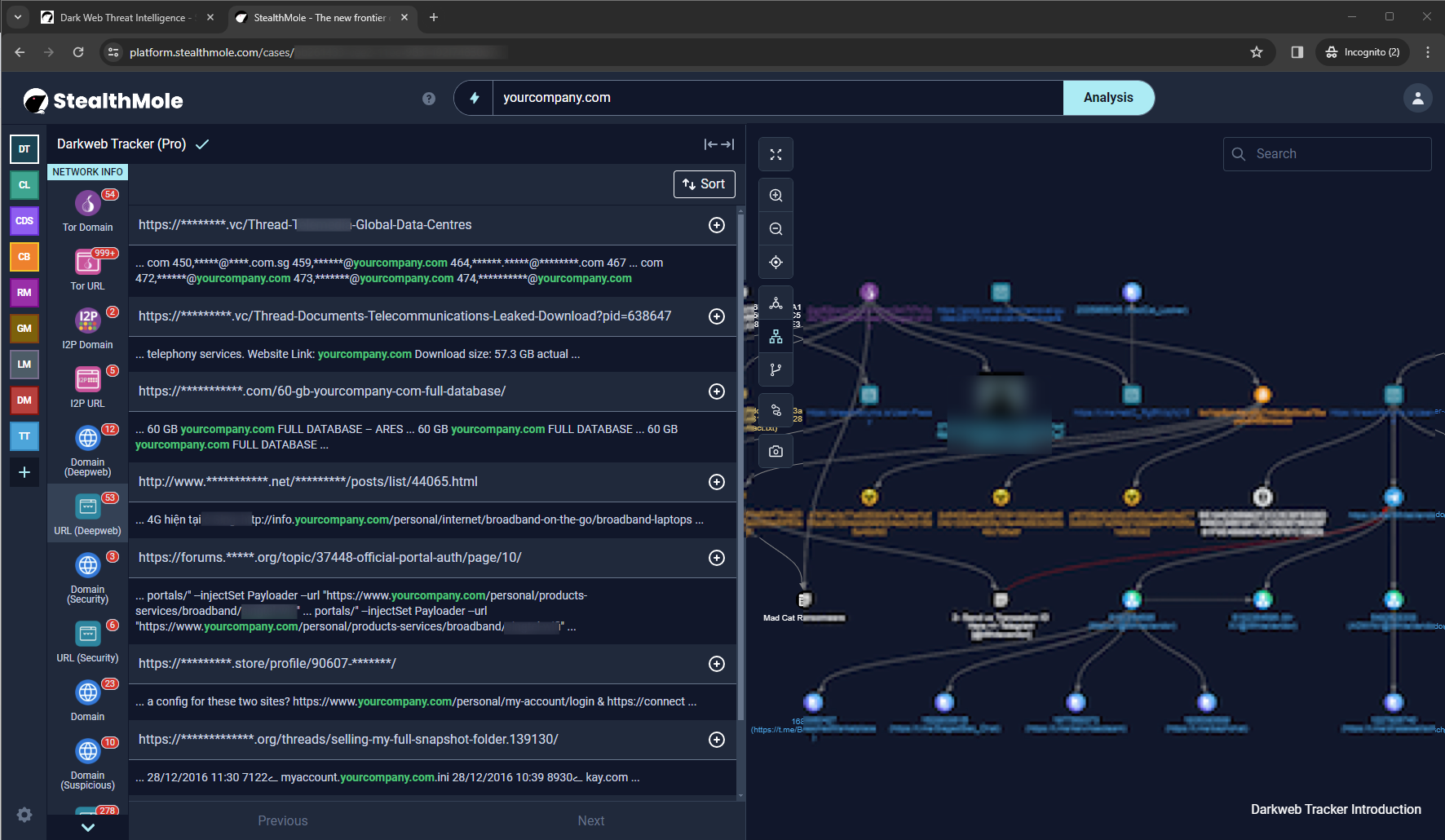Collapse the panel width toggle arrows
The image size is (1445, 840).
tap(719, 144)
